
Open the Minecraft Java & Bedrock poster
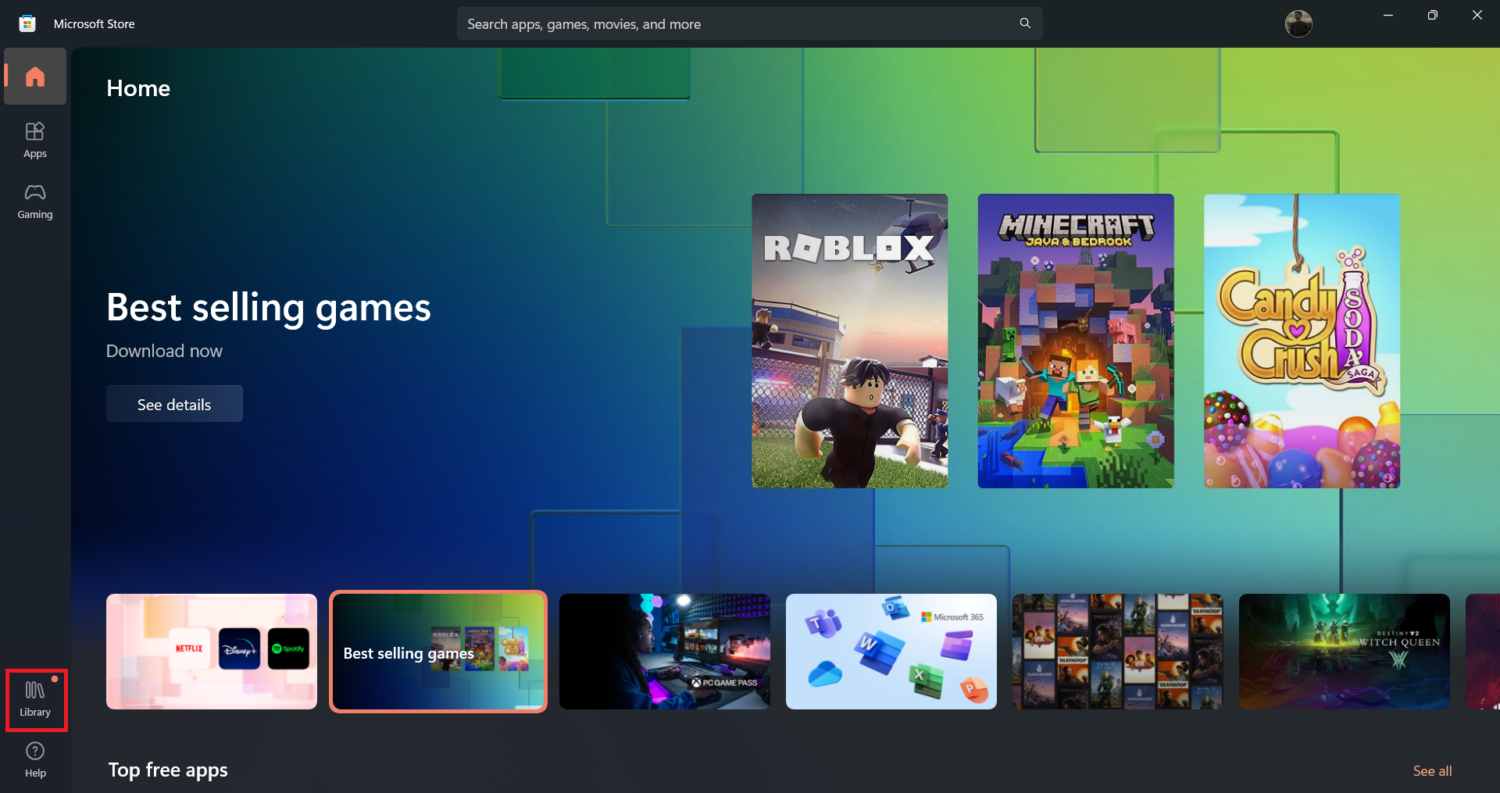tap(1076, 341)
